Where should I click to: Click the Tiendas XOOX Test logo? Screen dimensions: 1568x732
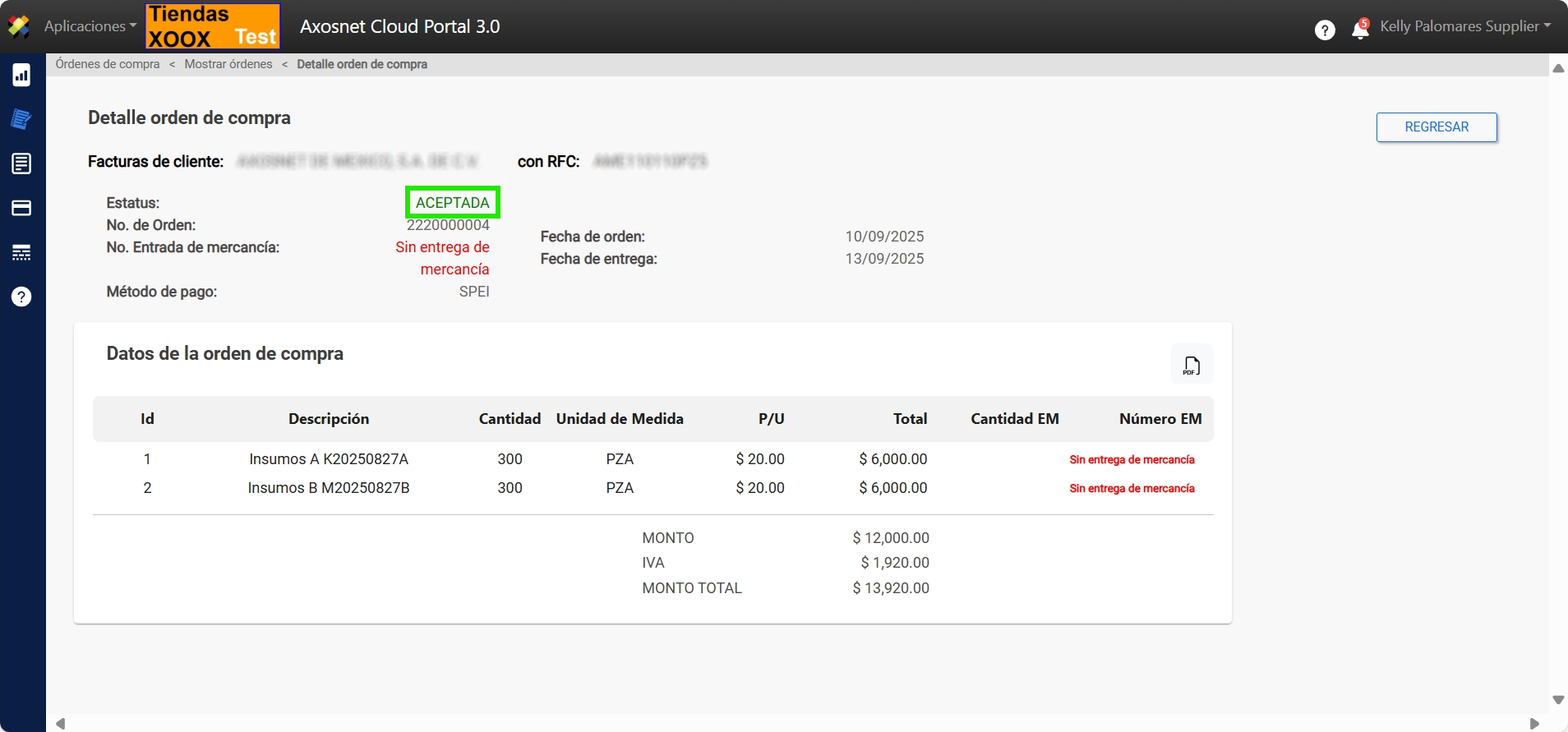click(213, 26)
